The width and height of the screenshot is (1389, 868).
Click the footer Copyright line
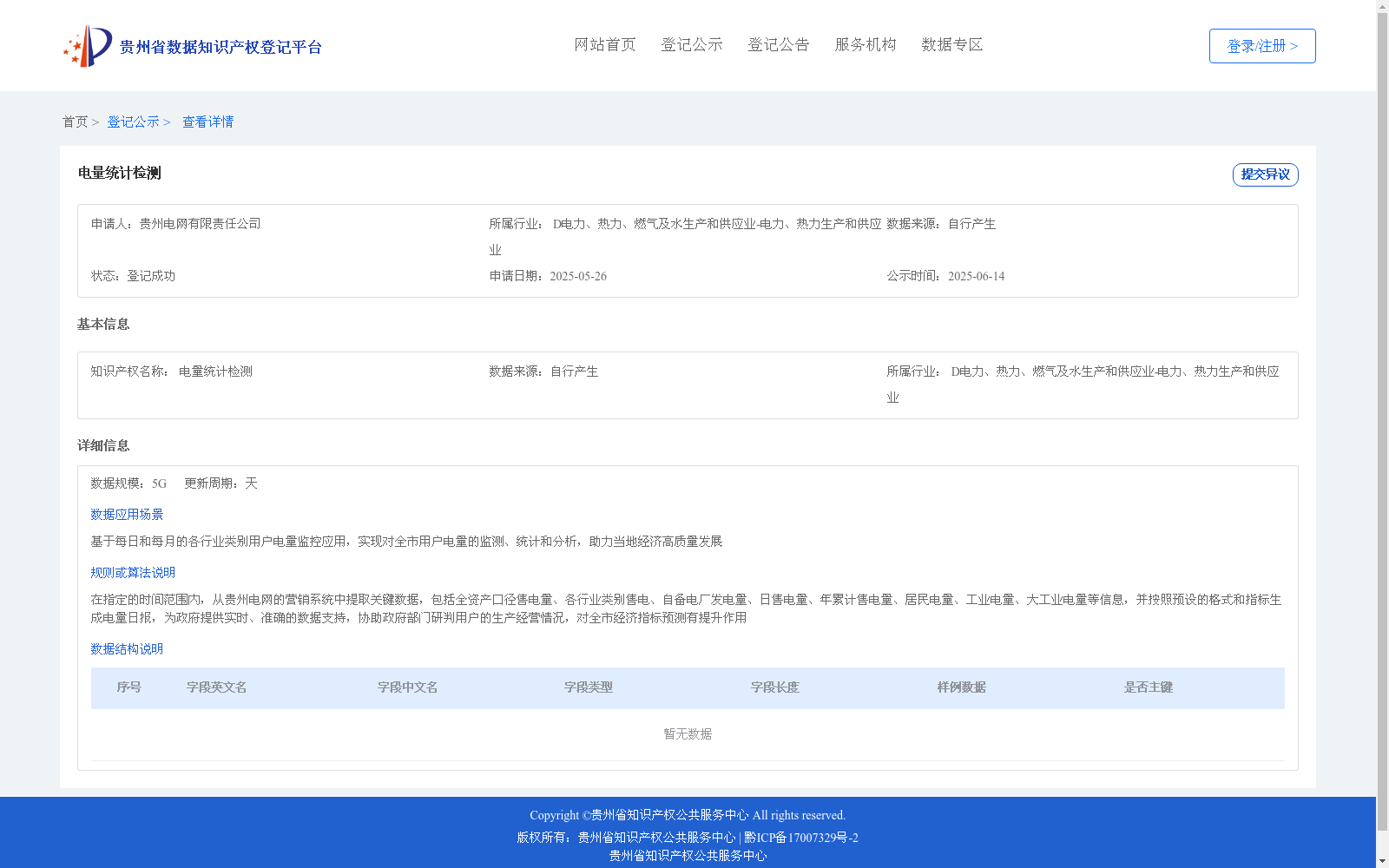coord(688,815)
